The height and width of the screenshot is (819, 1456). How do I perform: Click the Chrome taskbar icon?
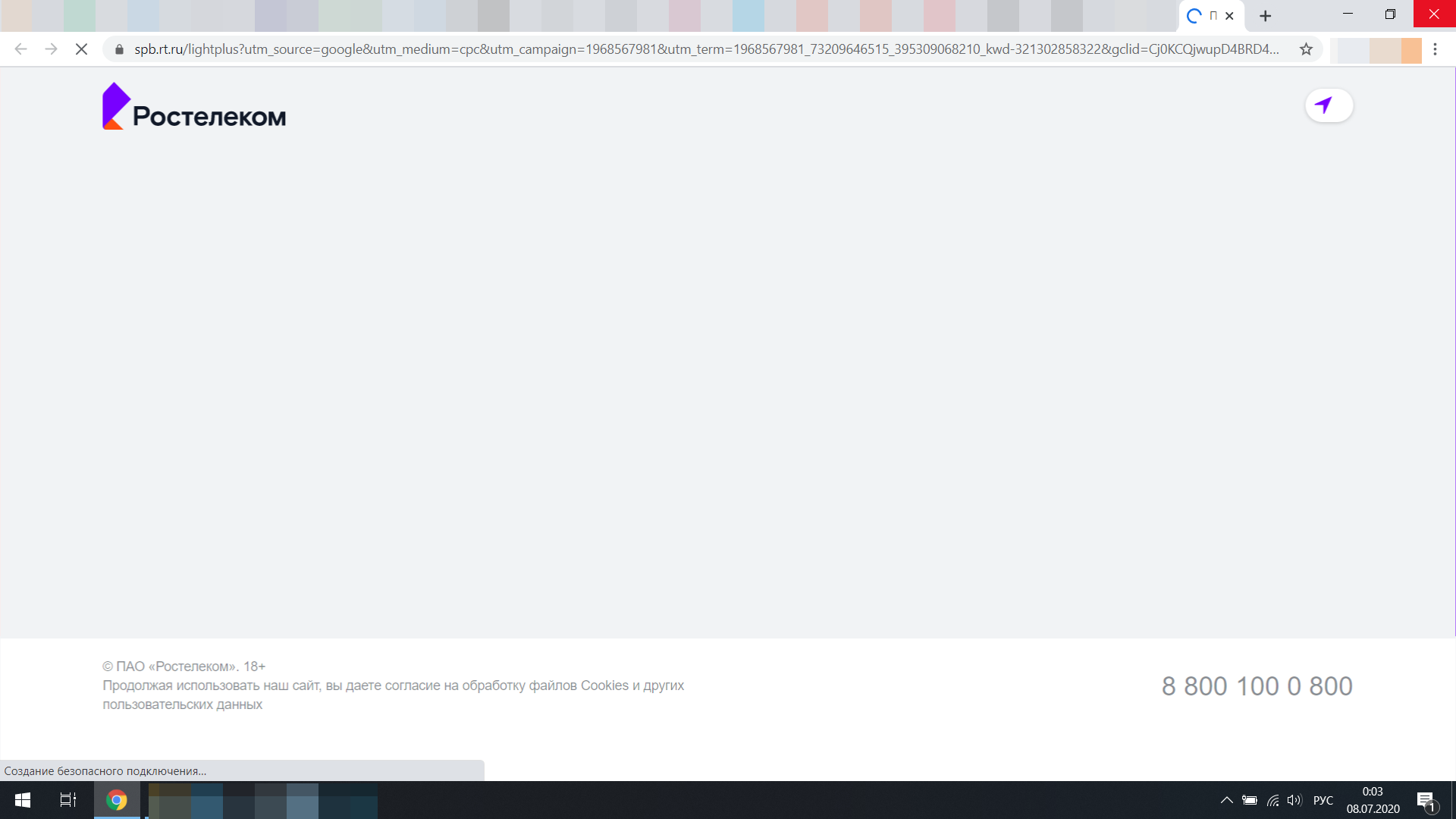click(117, 800)
